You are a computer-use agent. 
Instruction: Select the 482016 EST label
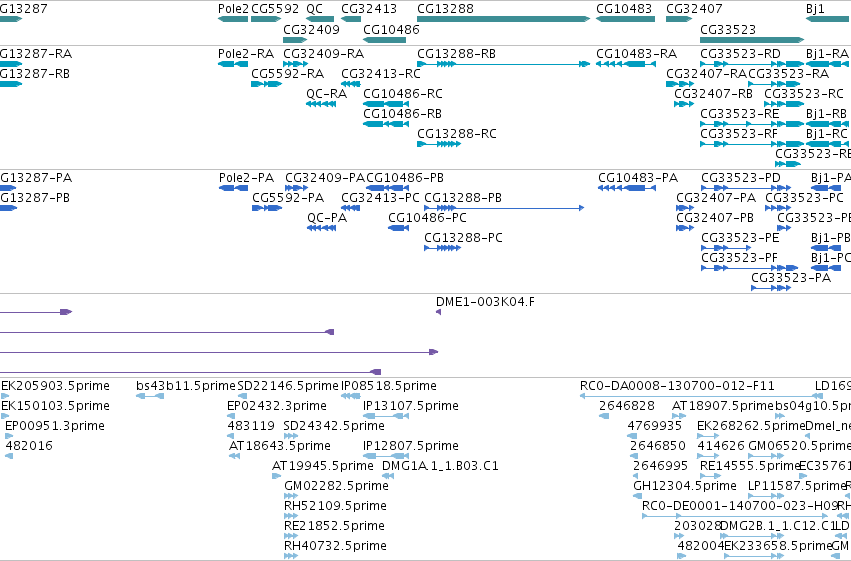coord(29,447)
